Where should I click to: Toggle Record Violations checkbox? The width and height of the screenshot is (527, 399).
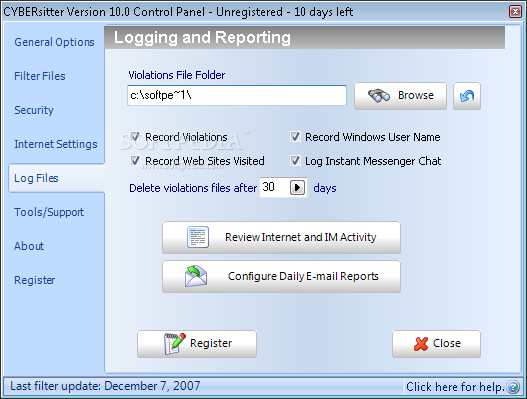(x=135, y=137)
